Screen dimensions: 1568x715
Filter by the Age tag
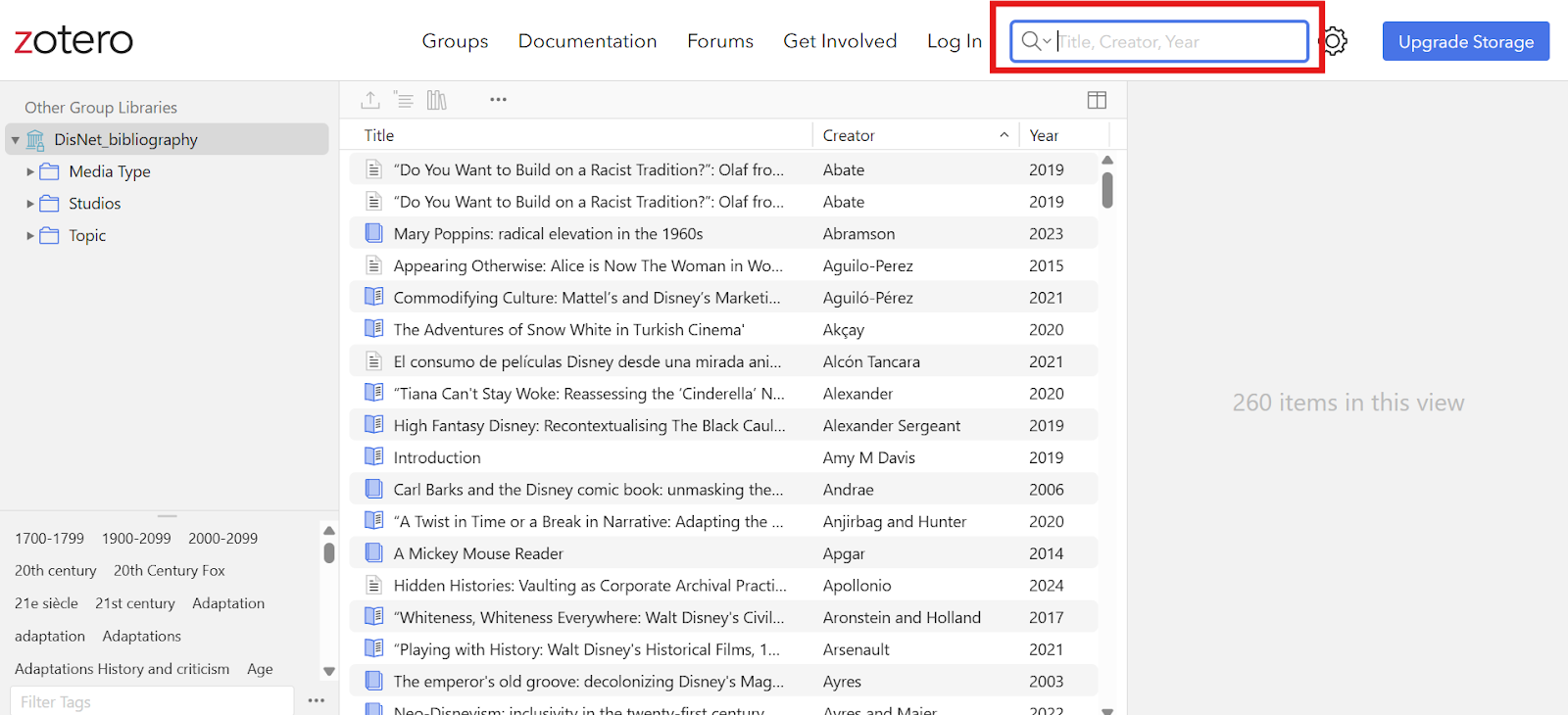(x=260, y=669)
